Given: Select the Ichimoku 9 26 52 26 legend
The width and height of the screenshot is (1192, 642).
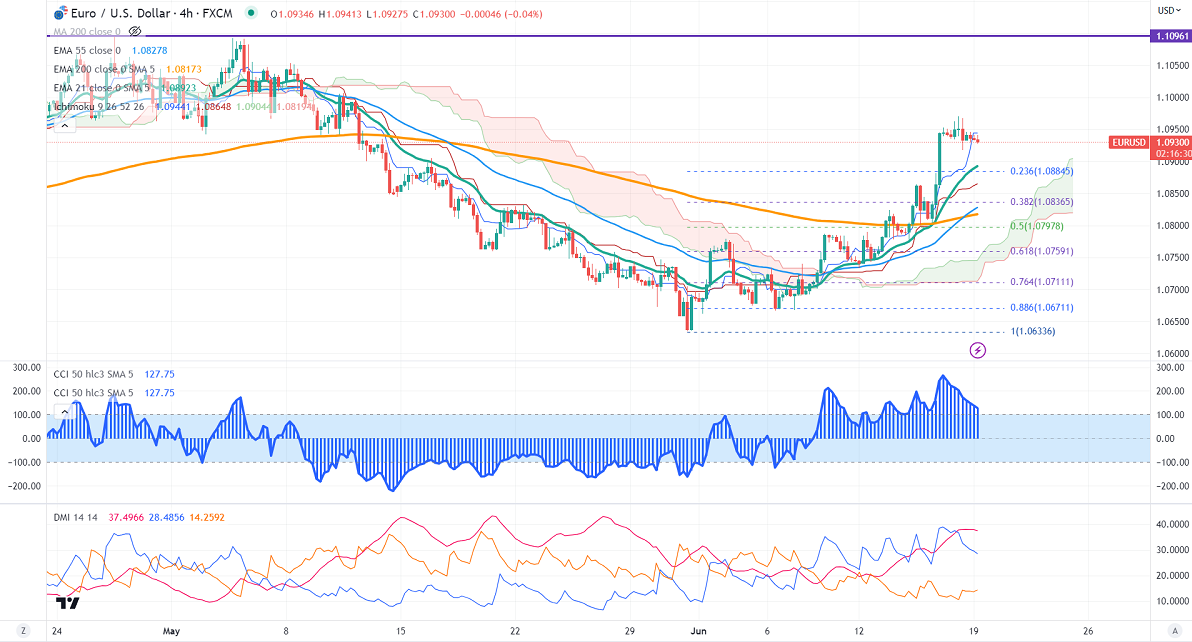Looking at the screenshot, I should (x=99, y=107).
